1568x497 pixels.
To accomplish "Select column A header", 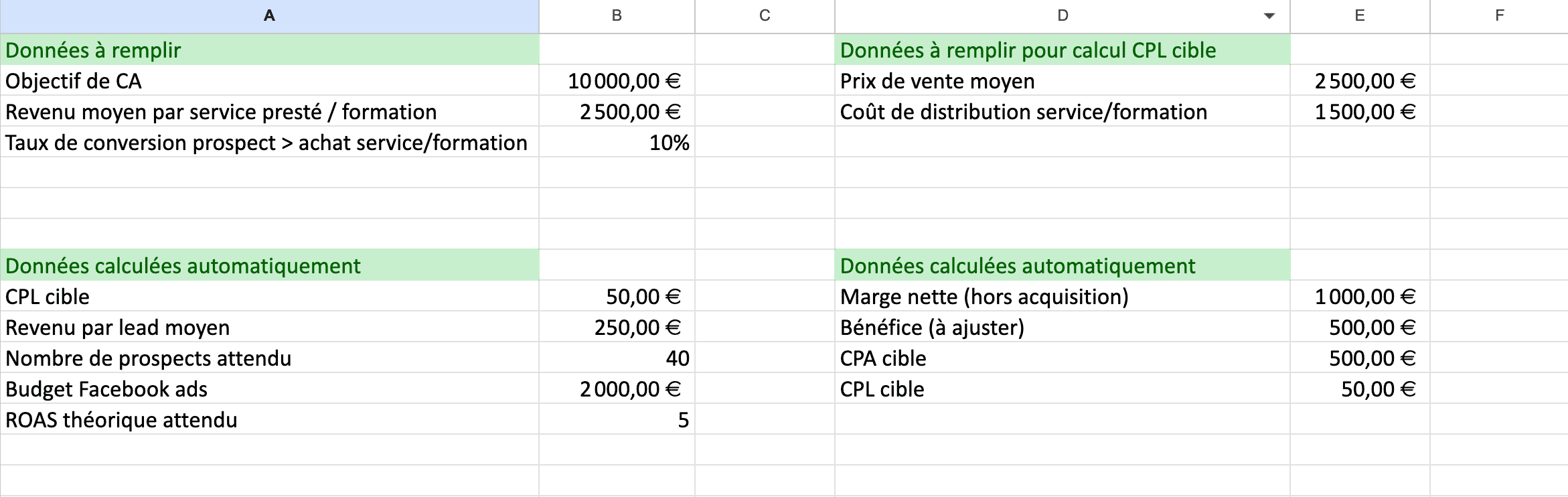I will [x=269, y=16].
